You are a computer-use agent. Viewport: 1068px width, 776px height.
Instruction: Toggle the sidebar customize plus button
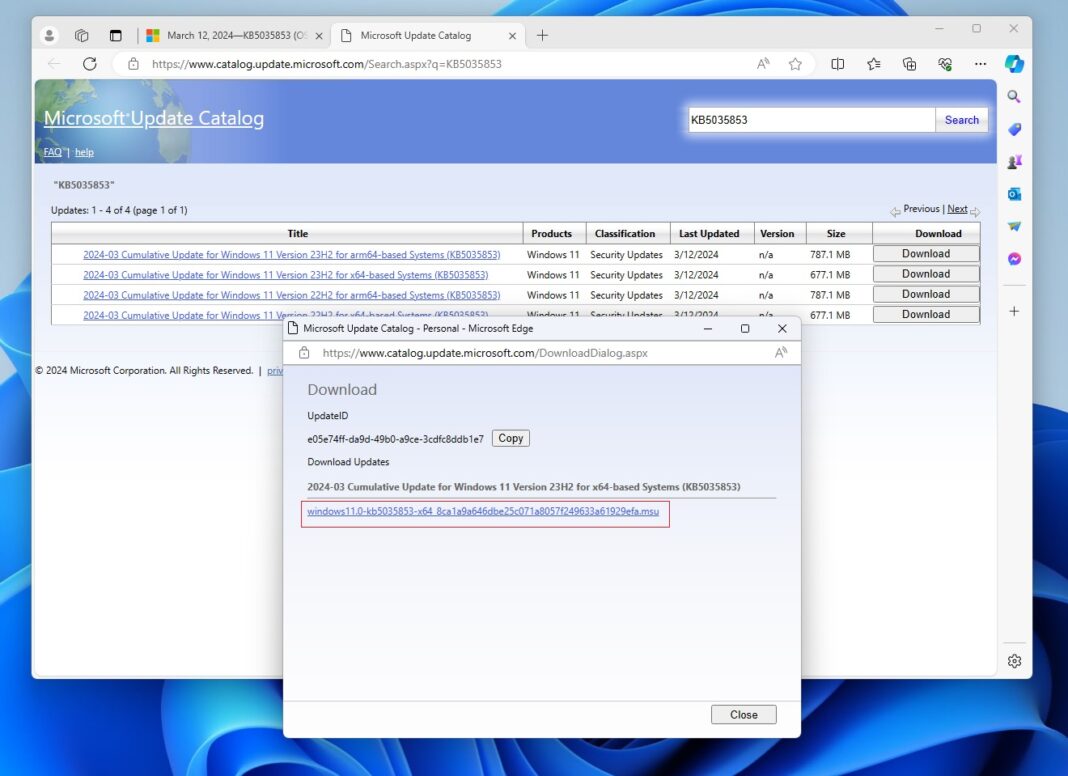point(1015,312)
